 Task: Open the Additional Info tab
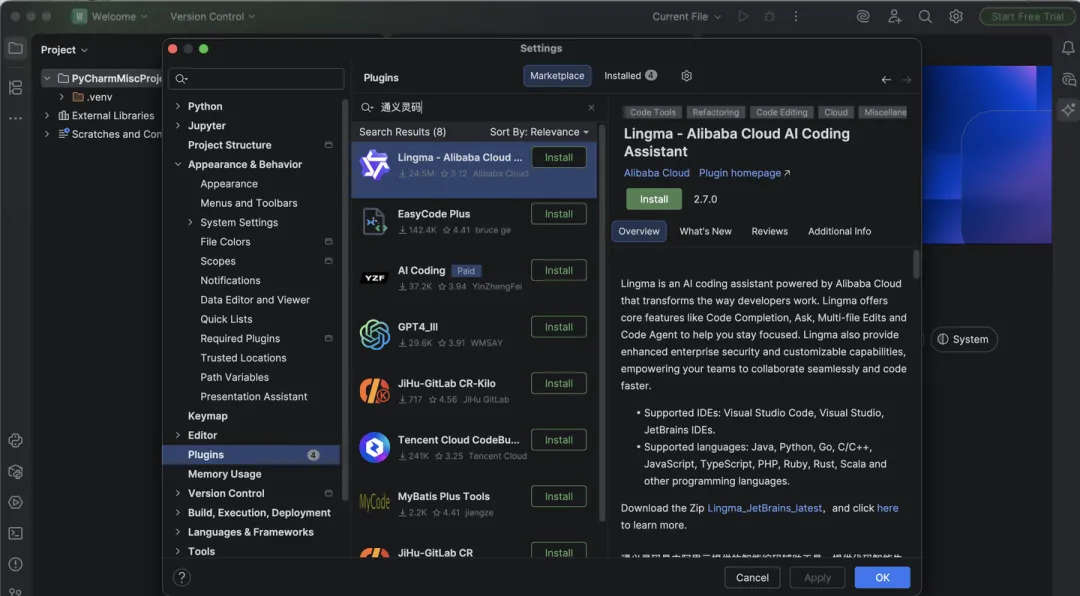click(x=839, y=231)
